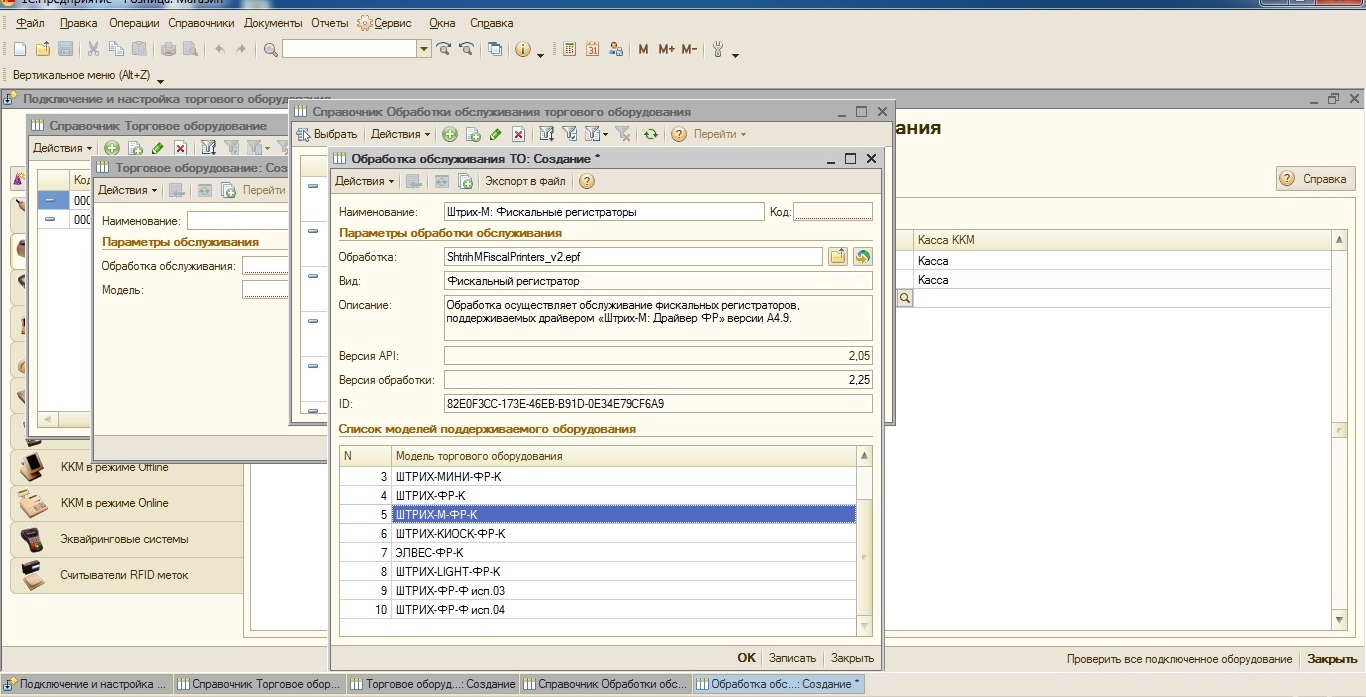Open the Отчеты menu
This screenshot has width=1366, height=697.
(x=330, y=22)
